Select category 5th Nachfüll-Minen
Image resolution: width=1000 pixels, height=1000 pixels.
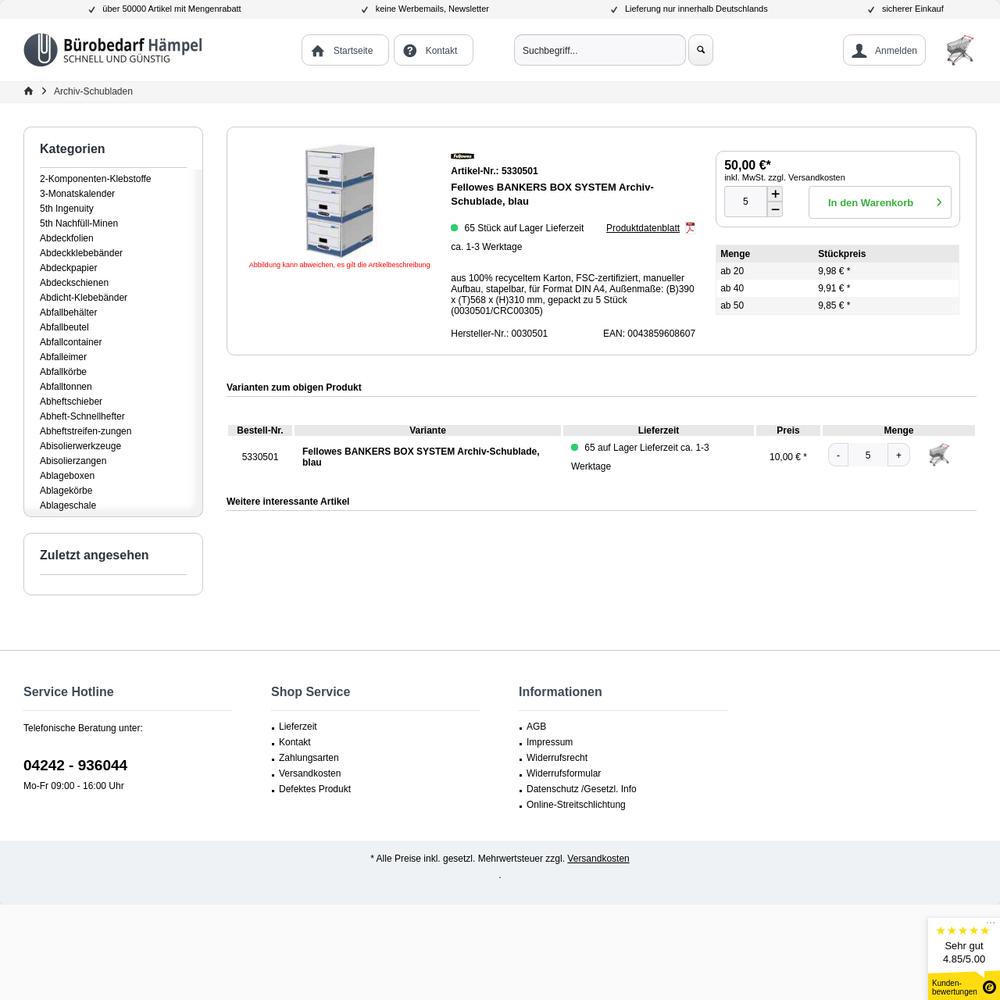point(79,223)
